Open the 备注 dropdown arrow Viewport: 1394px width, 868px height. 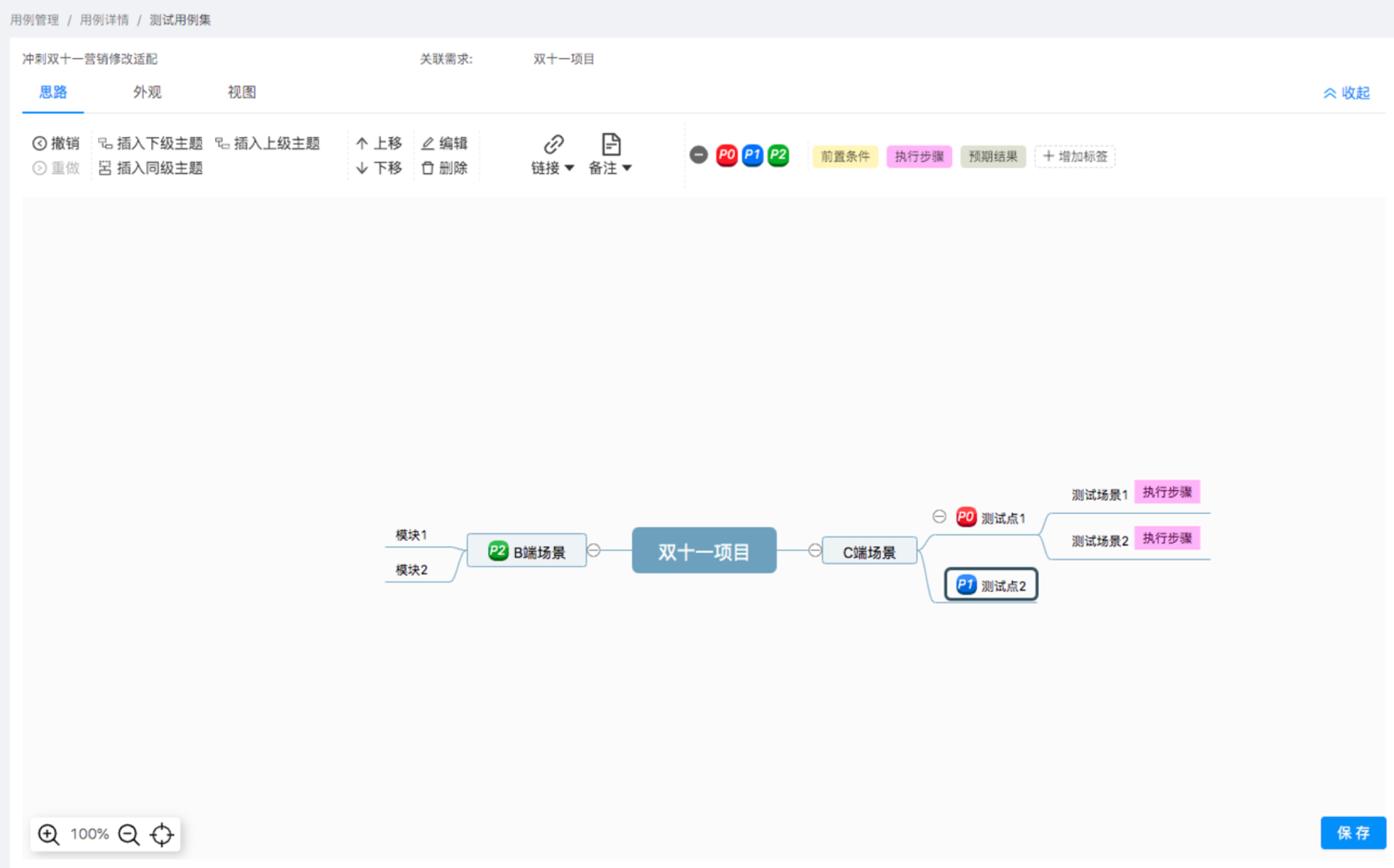tap(628, 168)
